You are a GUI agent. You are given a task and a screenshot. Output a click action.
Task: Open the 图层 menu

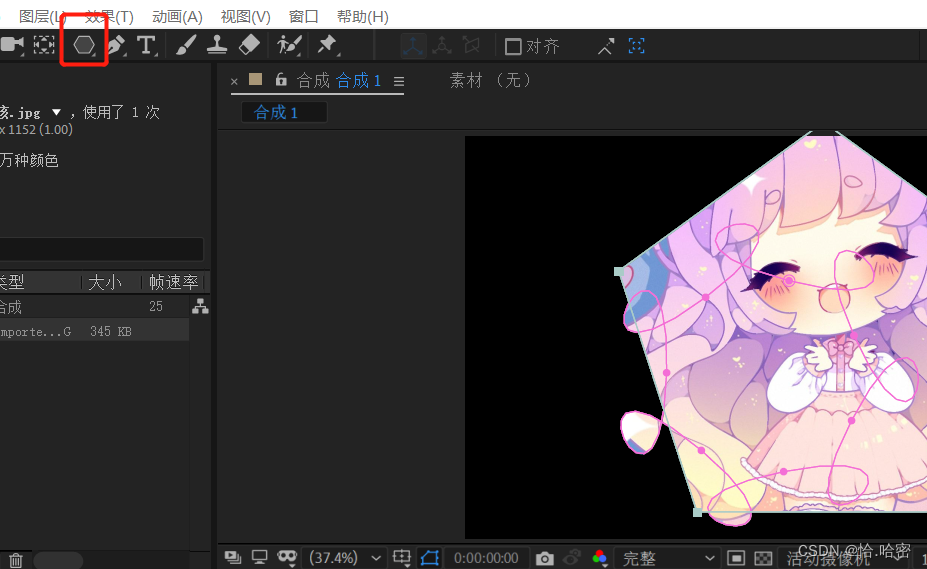41,17
